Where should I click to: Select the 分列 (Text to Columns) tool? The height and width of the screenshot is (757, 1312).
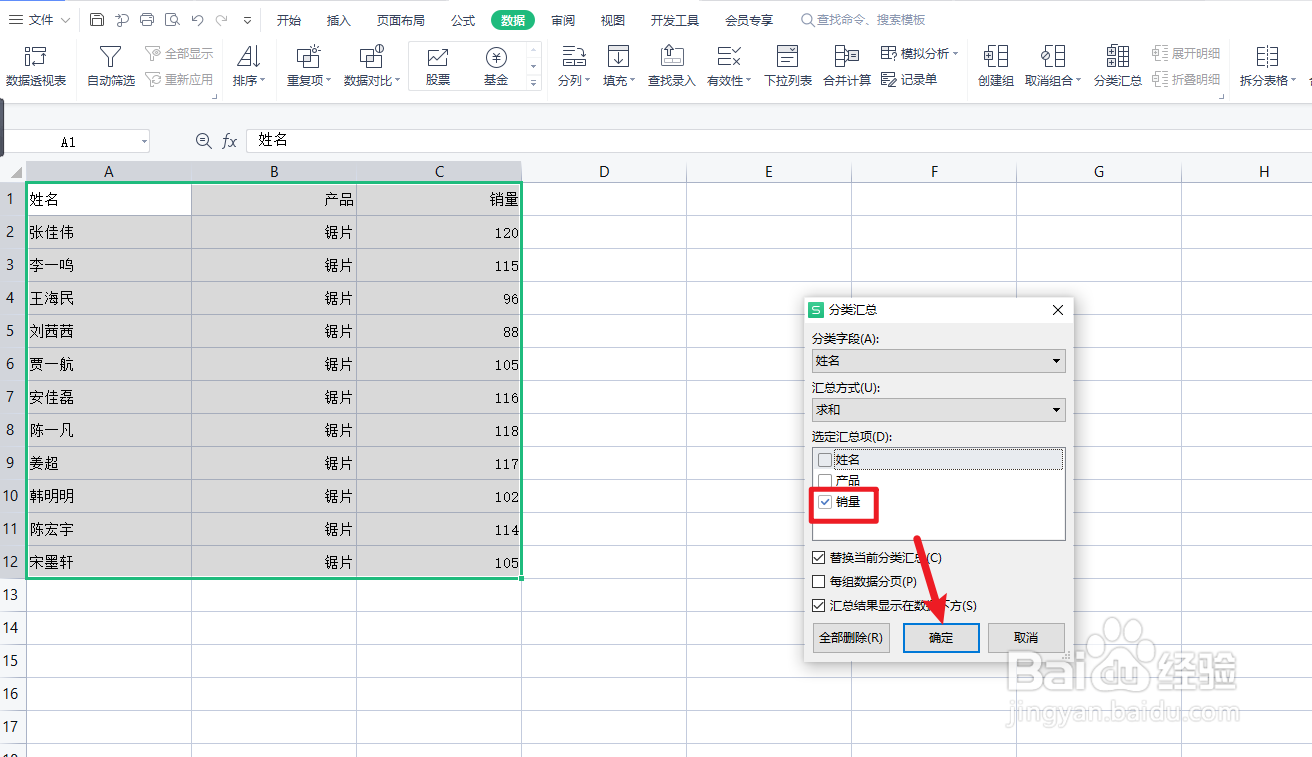click(x=573, y=65)
